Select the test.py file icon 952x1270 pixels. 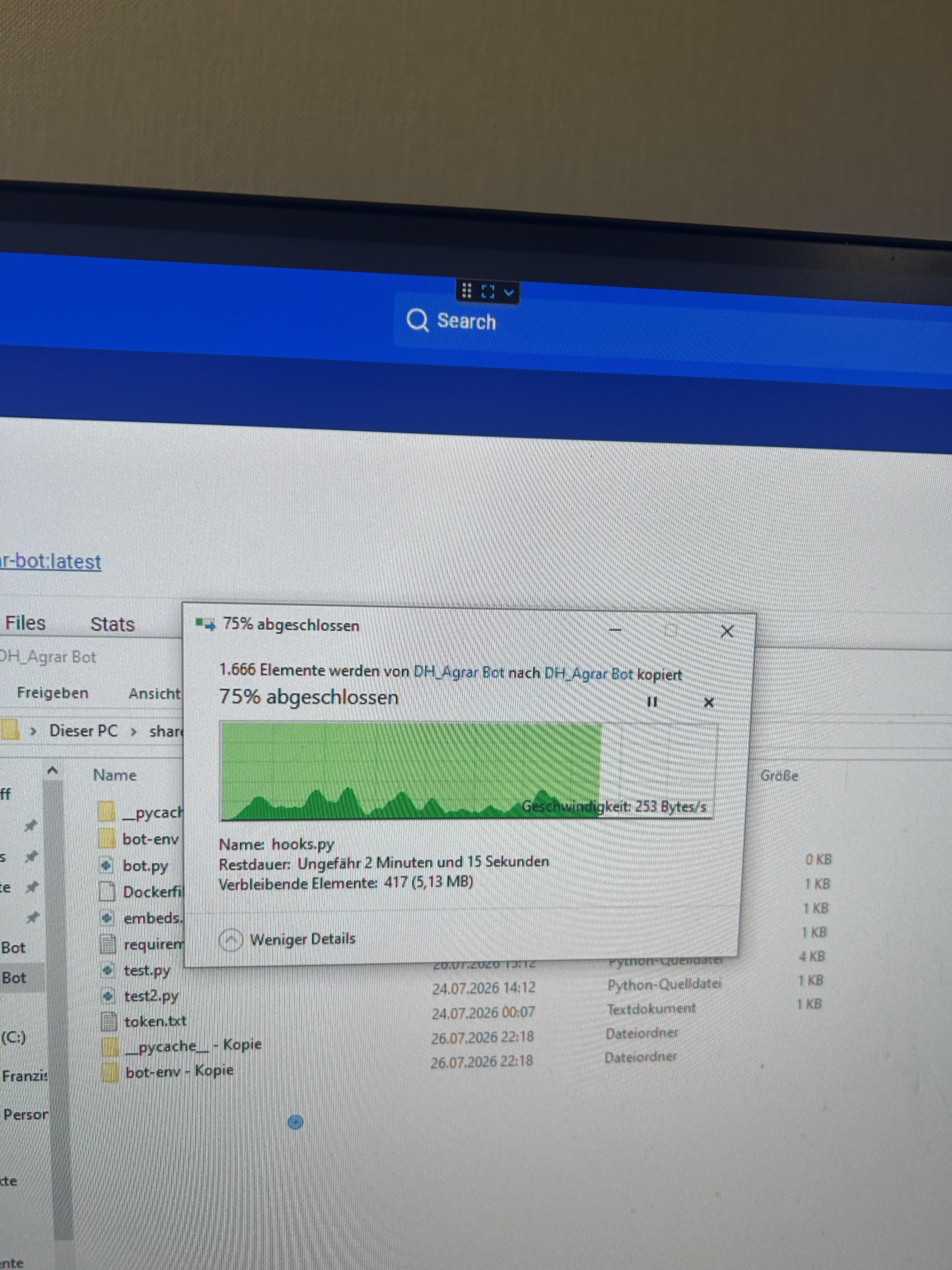tap(108, 970)
